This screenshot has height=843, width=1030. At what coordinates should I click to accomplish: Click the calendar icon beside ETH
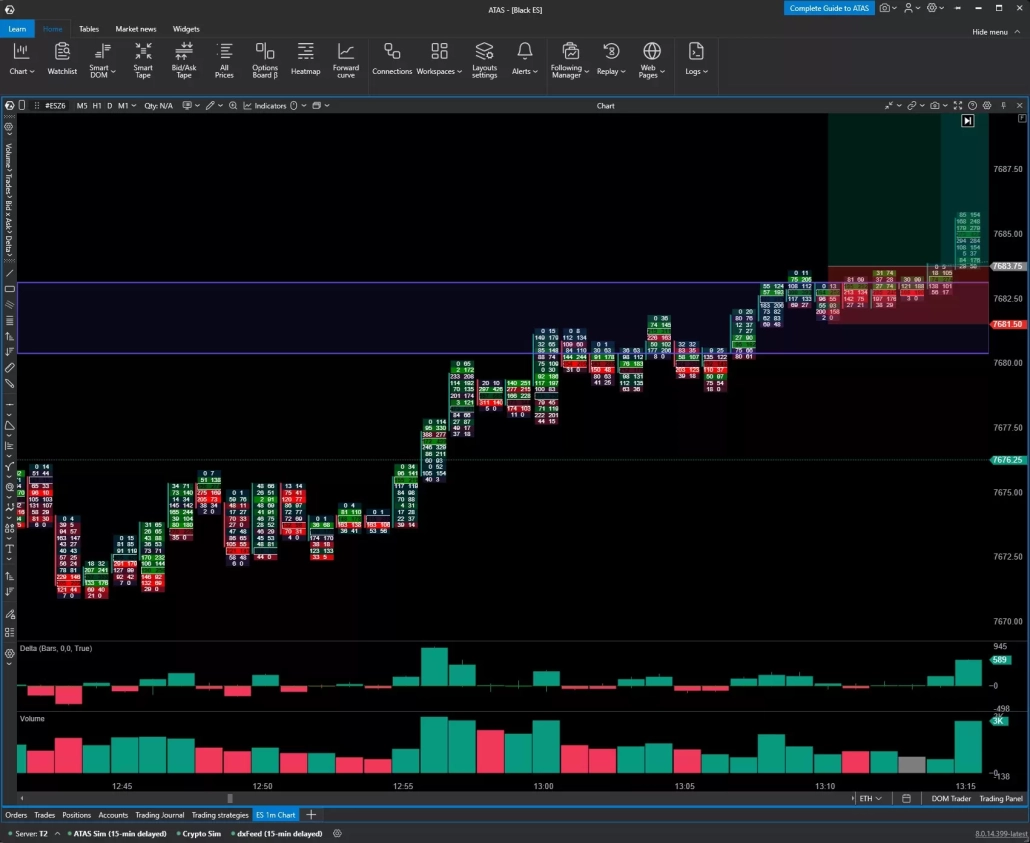907,798
